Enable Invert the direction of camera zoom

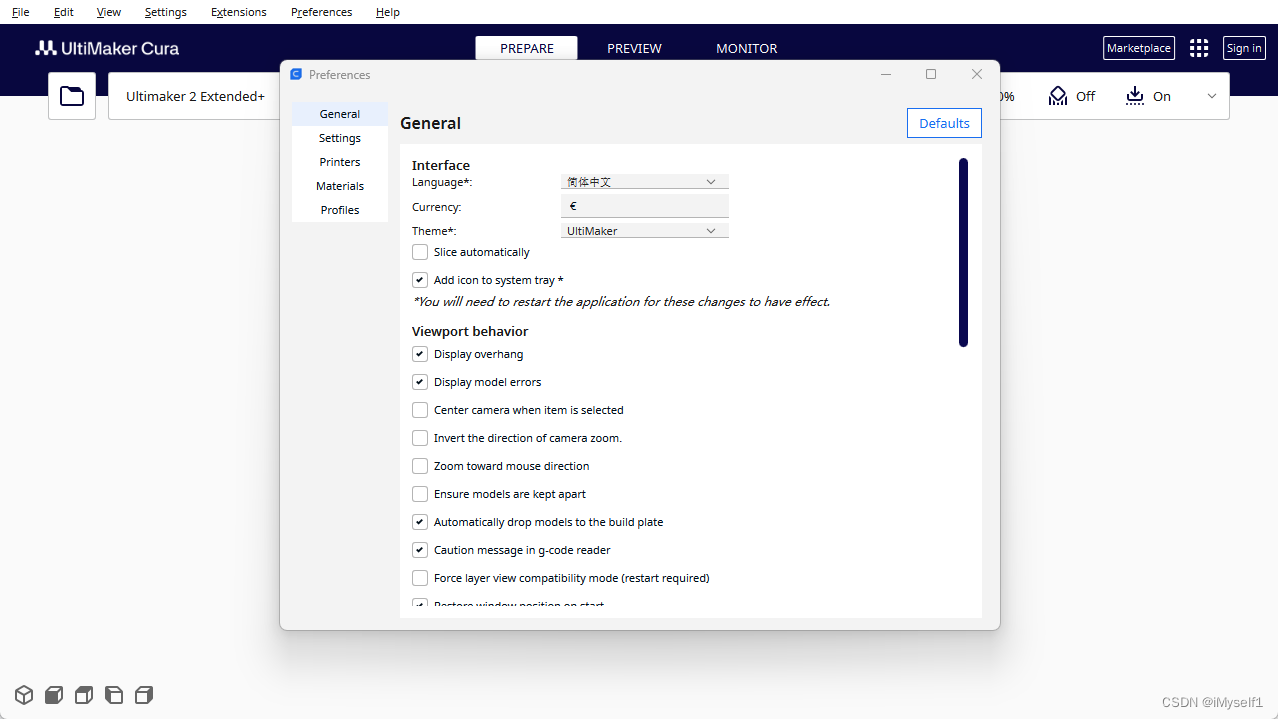tap(420, 438)
